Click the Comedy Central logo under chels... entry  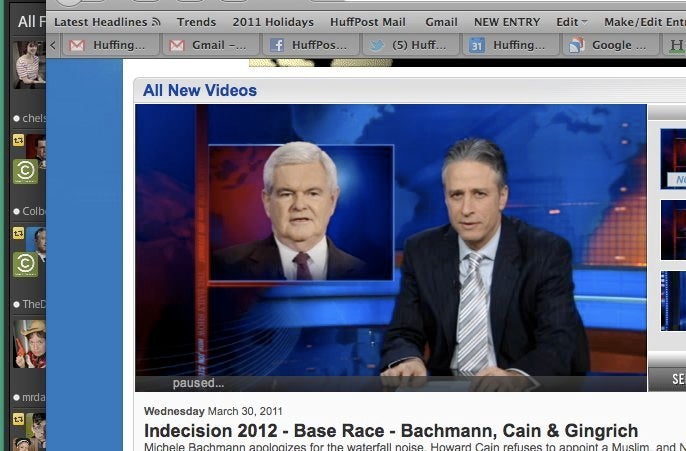[x=25, y=171]
